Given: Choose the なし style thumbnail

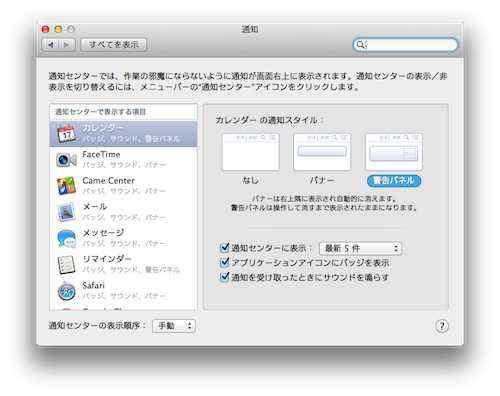Looking at the screenshot, I should point(251,152).
